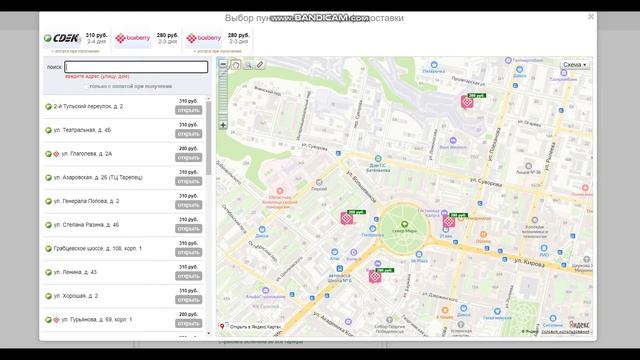Click the Лицей № 36 map icon
The width and height of the screenshot is (640, 360).
(x=528, y=166)
